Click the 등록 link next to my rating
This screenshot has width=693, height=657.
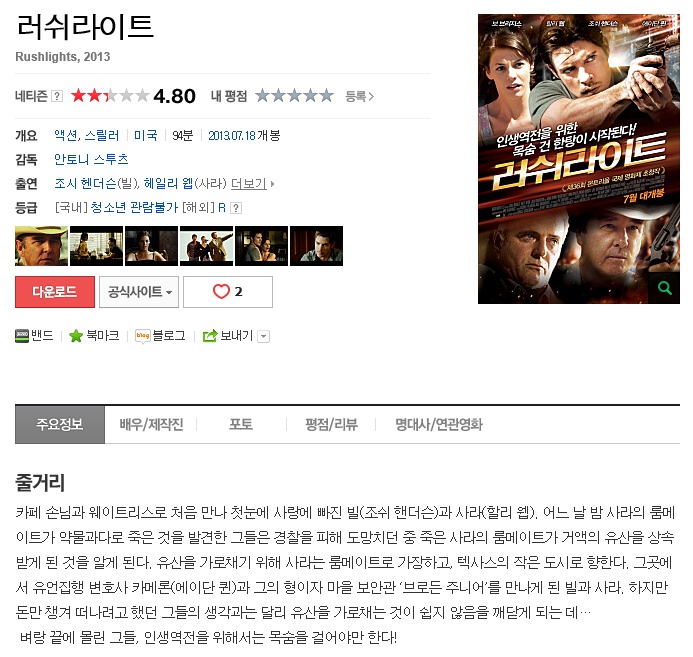pyautogui.click(x=359, y=96)
